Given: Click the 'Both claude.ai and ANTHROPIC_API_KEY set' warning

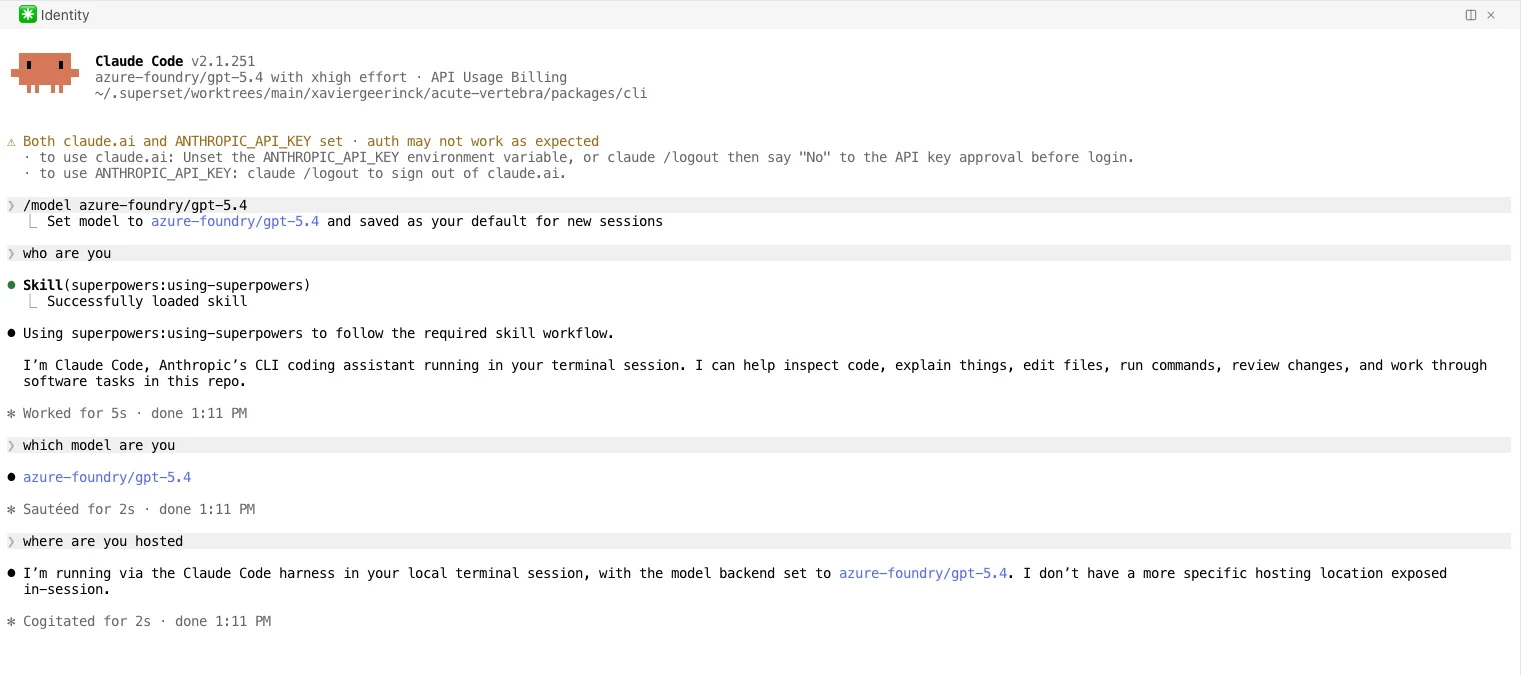Looking at the screenshot, I should pos(311,141).
